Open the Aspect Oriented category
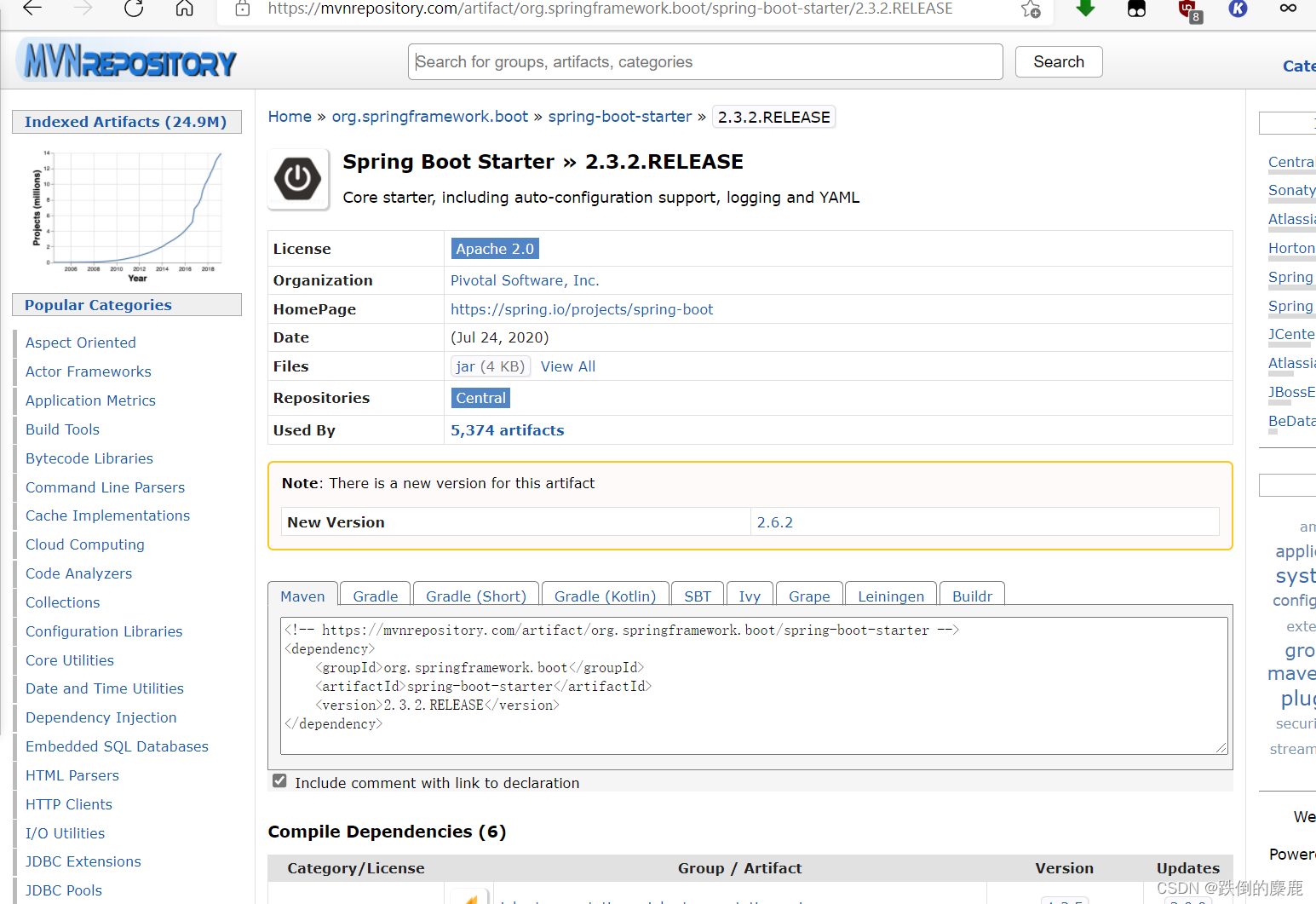Viewport: 1316px width, 904px height. pyautogui.click(x=81, y=343)
